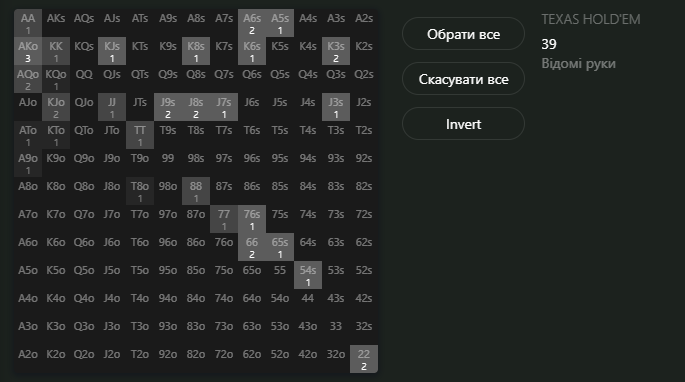Select the 72o hand cell
The image size is (685, 382).
[x=224, y=359]
